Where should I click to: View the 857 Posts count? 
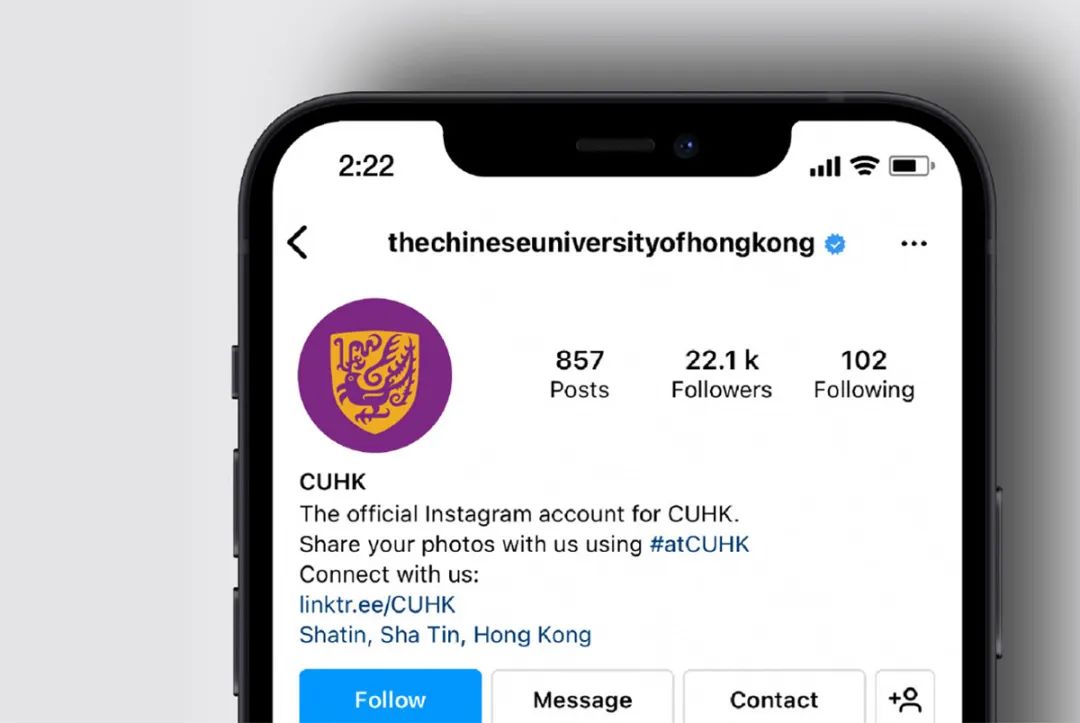tap(579, 374)
